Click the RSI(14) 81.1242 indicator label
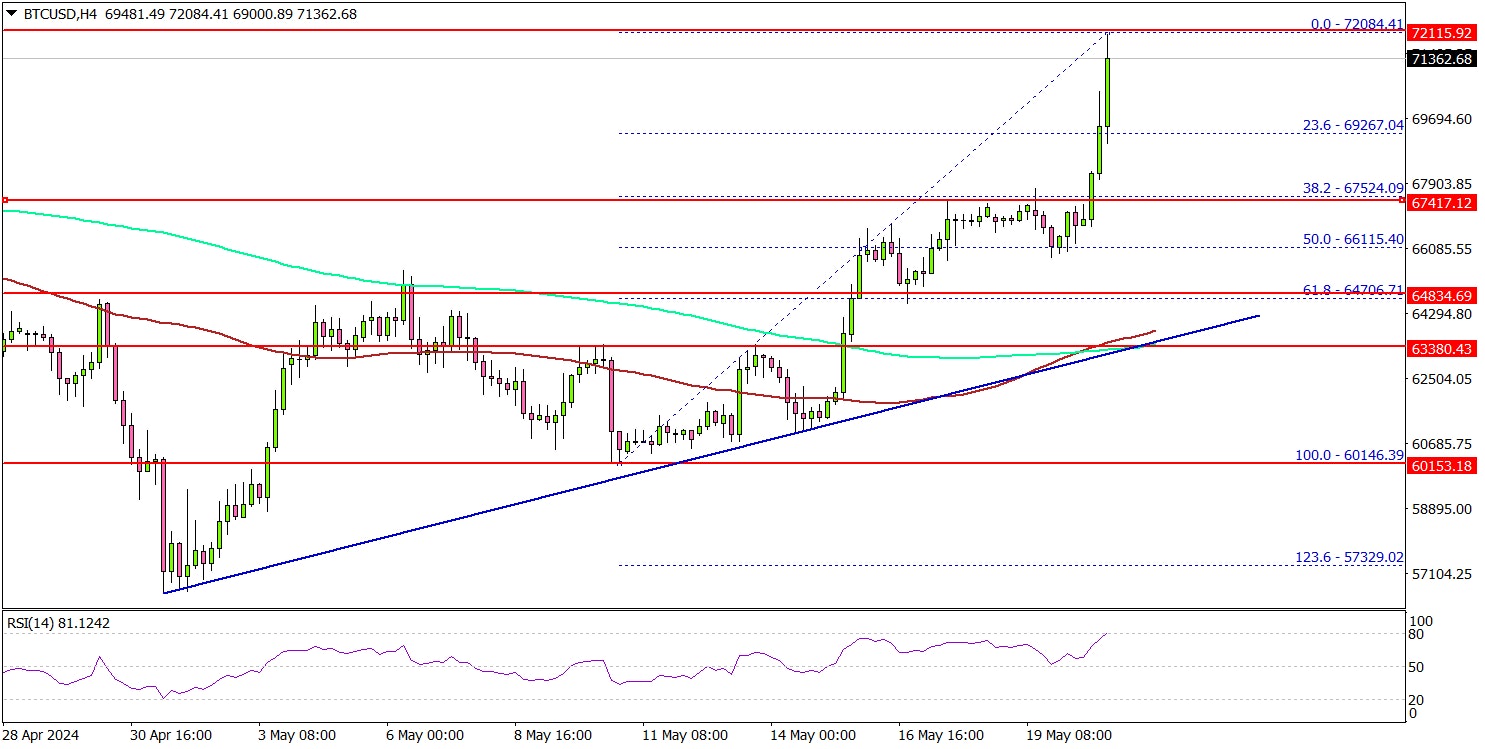The width and height of the screenshot is (1485, 749). pyautogui.click(x=58, y=623)
